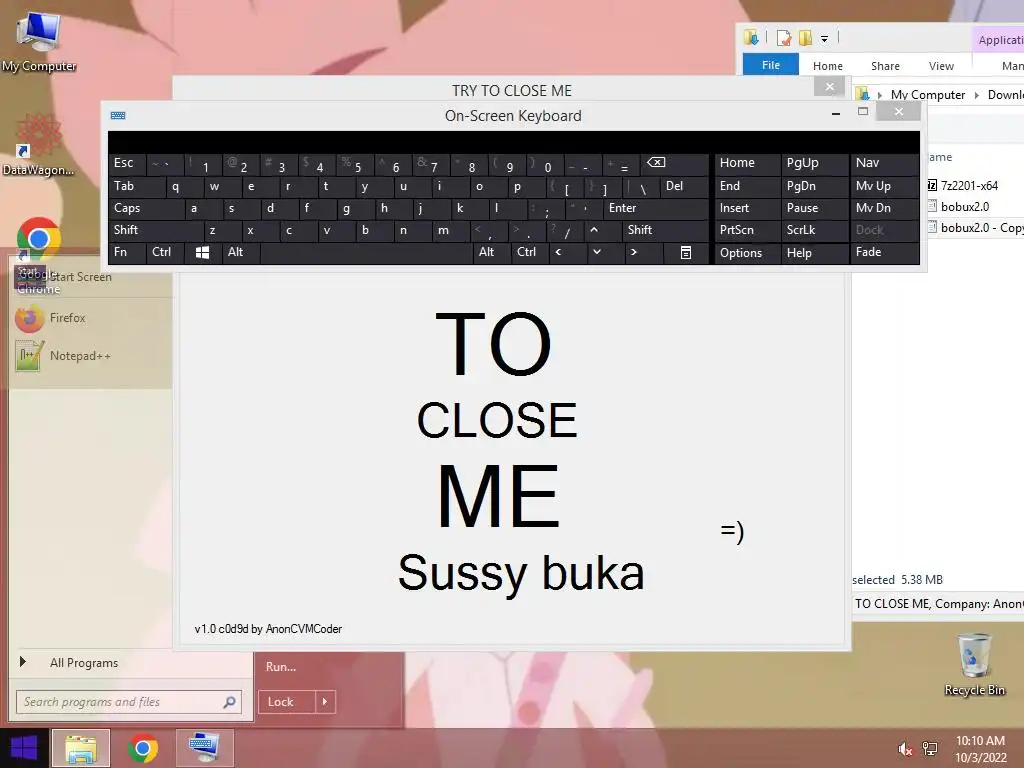
Task: Open the DataWagon desktop shortcut
Action: tap(38, 145)
